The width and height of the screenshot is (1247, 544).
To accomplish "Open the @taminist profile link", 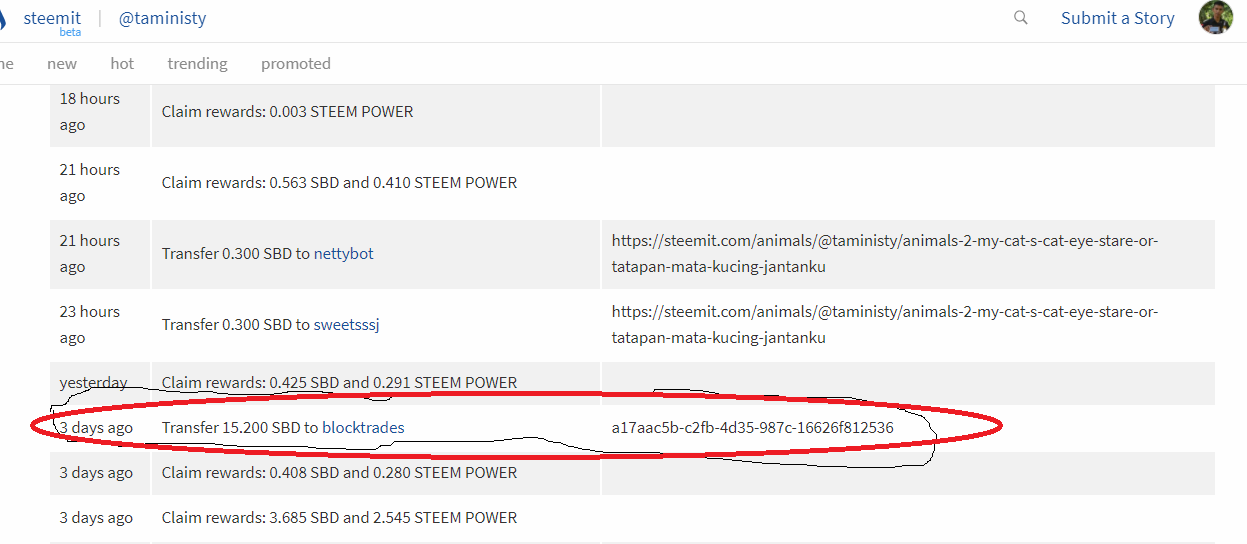I will click(162, 18).
